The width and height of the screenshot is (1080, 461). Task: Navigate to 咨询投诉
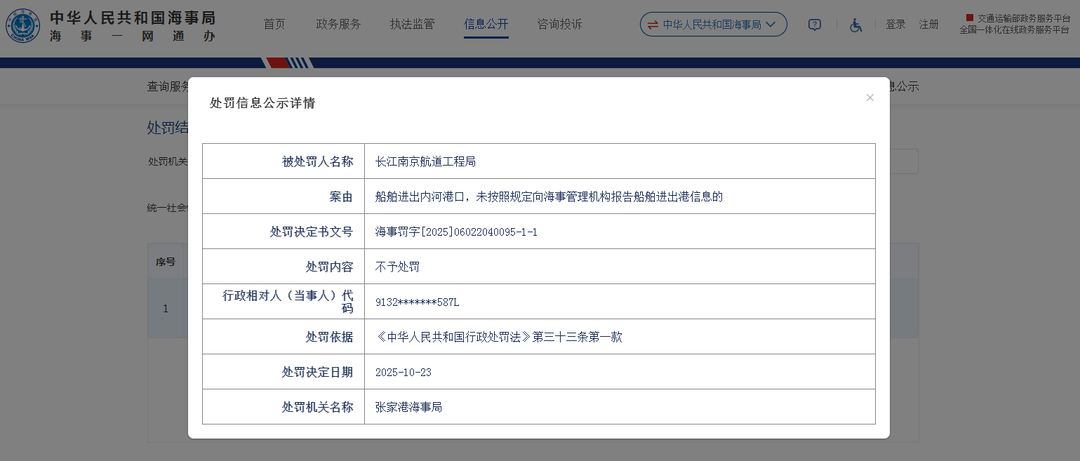coord(559,24)
